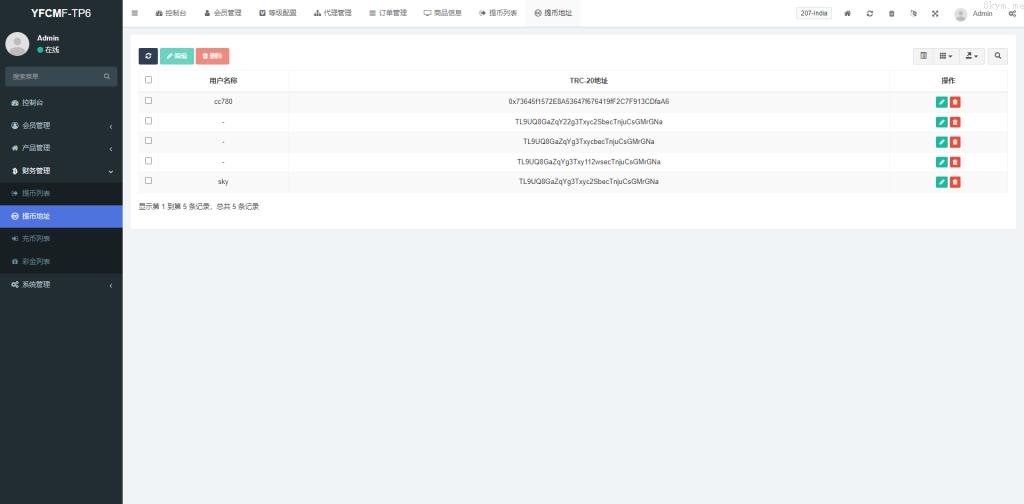The width and height of the screenshot is (1024, 504).
Task: Switch to the 订单管理 top tab
Action: [x=387, y=13]
